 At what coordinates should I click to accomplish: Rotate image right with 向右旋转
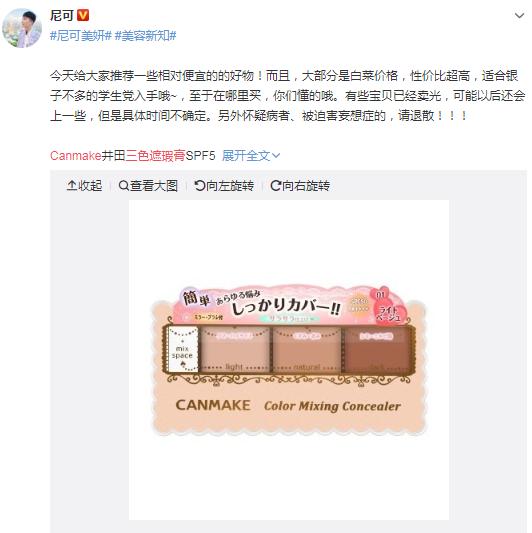click(x=300, y=186)
